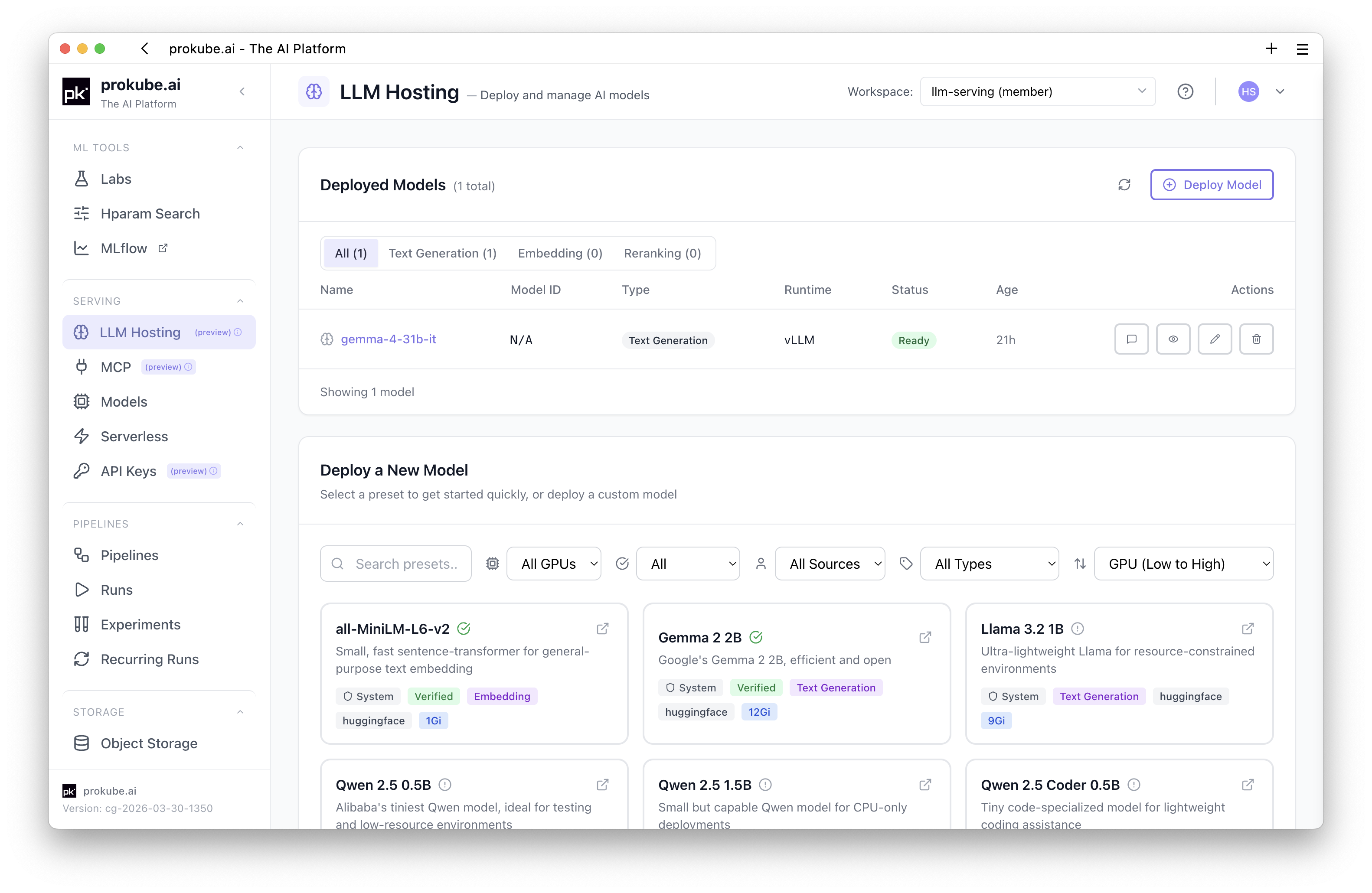The width and height of the screenshot is (1372, 893).
Task: Click the Search presets input field
Action: point(395,564)
